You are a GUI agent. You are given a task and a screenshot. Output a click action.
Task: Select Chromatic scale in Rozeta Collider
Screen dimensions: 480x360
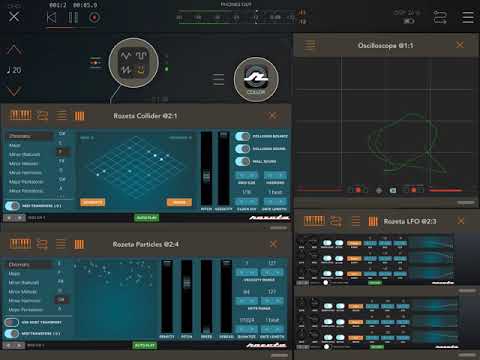tap(30, 136)
